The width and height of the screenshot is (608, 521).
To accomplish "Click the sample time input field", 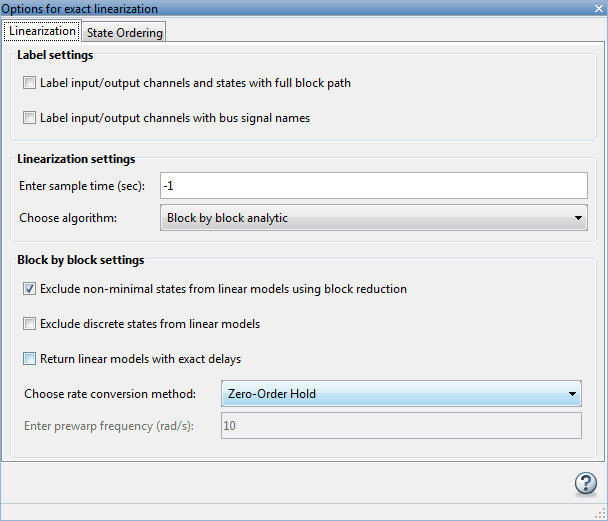I will pyautogui.click(x=373, y=186).
